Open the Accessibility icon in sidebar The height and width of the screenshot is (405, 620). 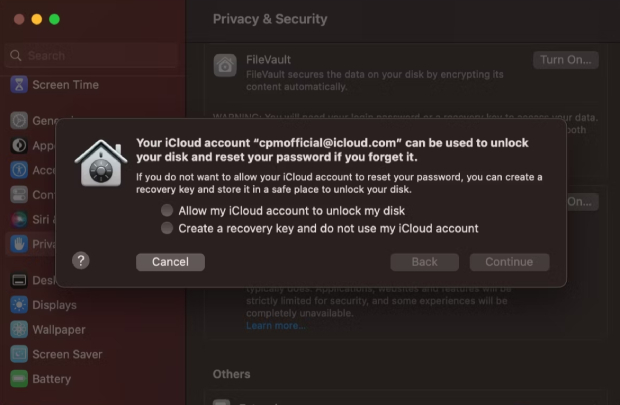coord(19,170)
